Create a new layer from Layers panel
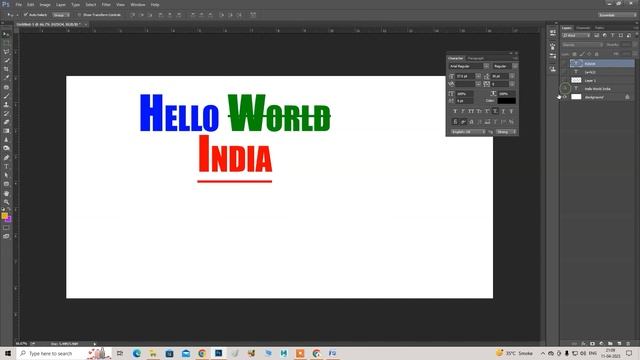Viewport: 640px width, 360px height. click(619, 344)
